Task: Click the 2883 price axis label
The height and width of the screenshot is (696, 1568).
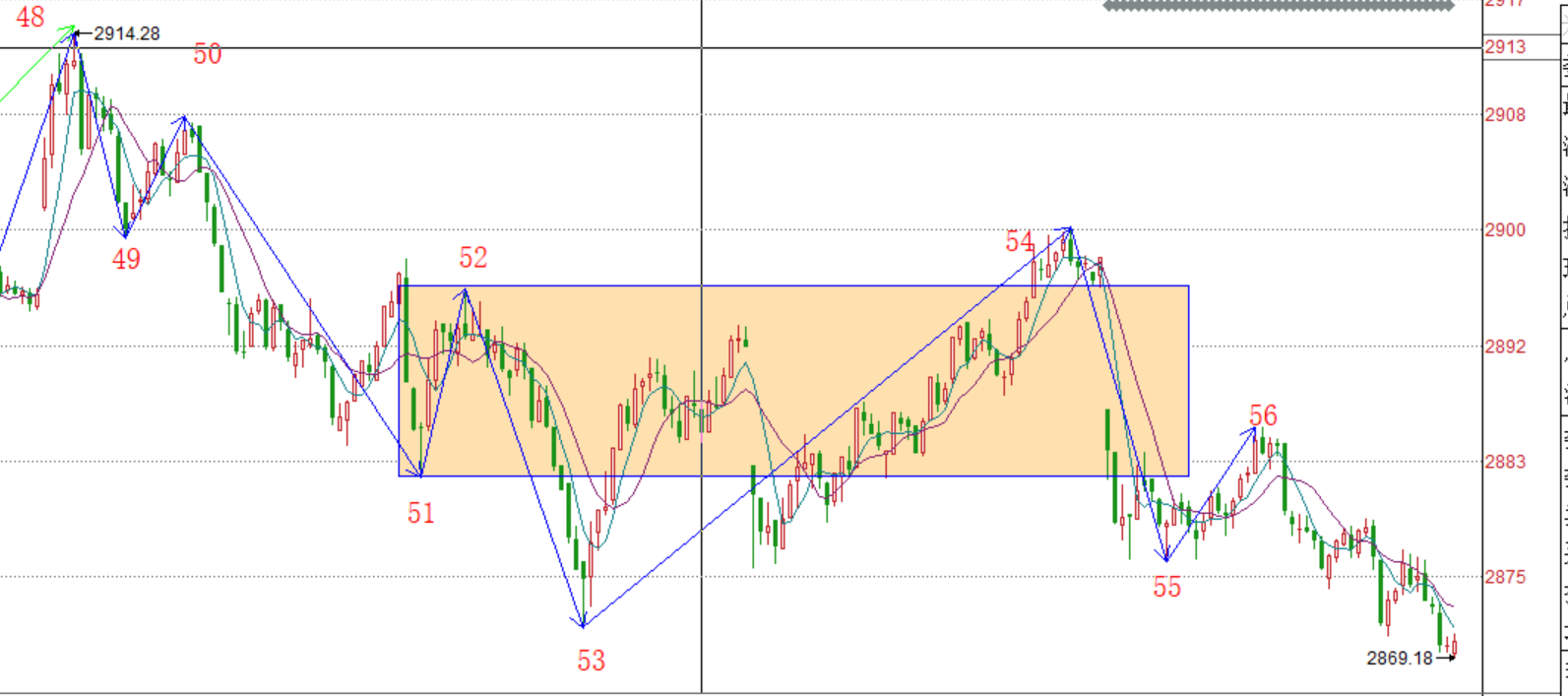Action: point(1505,462)
